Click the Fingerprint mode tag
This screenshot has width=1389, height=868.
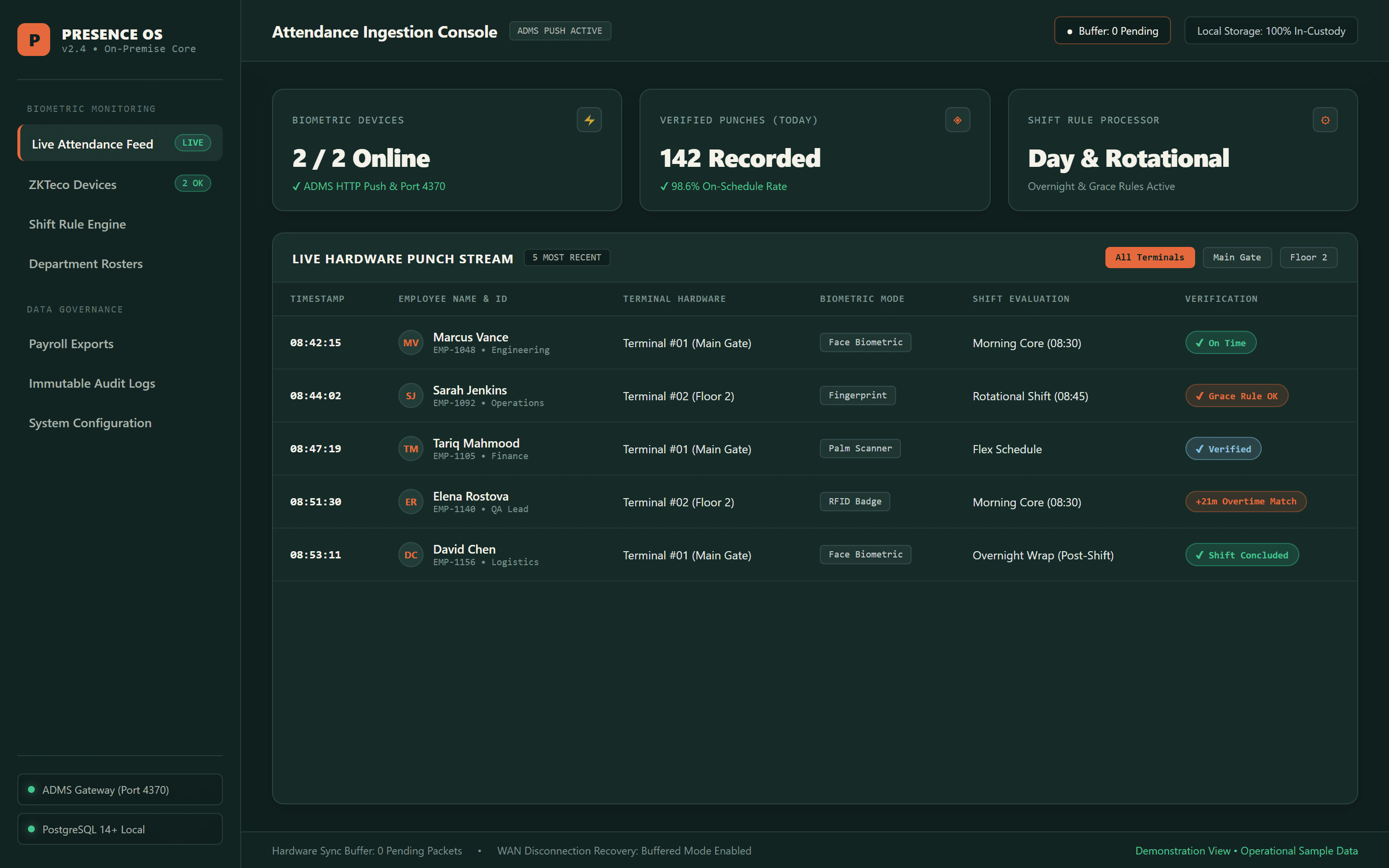pos(858,395)
